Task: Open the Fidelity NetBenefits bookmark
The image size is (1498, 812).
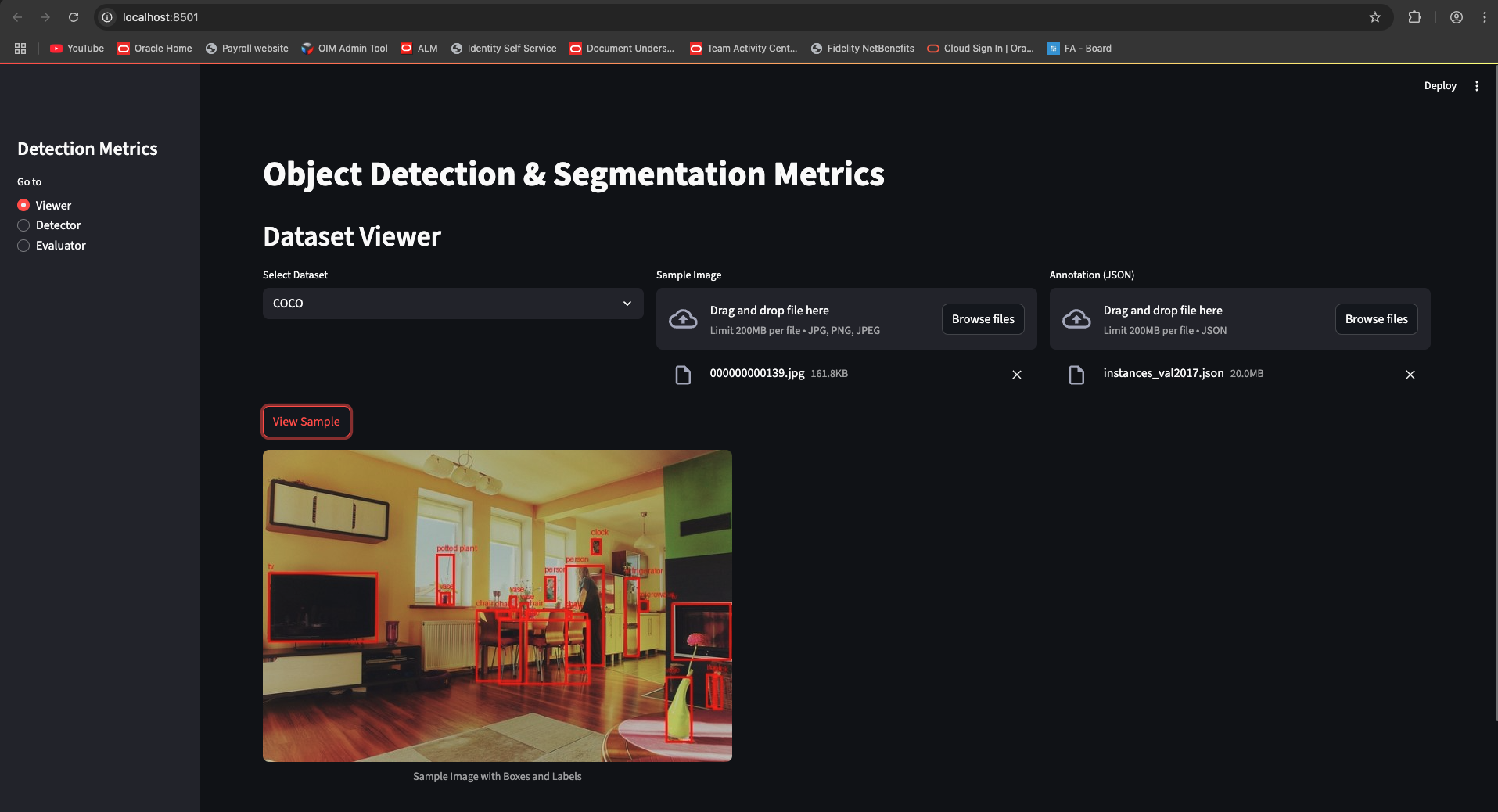Action: pos(863,49)
